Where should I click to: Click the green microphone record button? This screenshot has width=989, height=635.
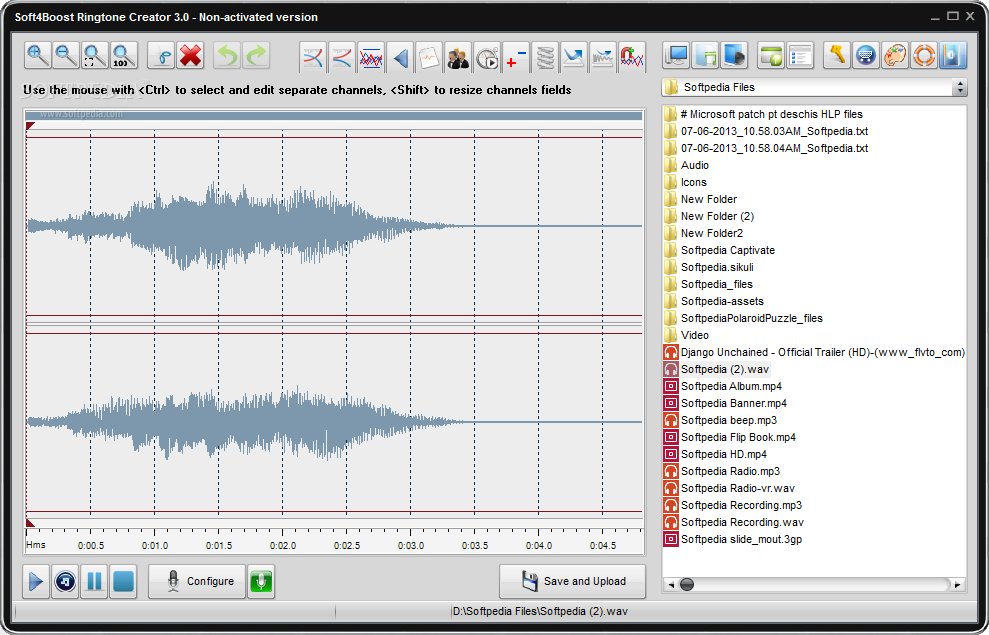[x=261, y=581]
